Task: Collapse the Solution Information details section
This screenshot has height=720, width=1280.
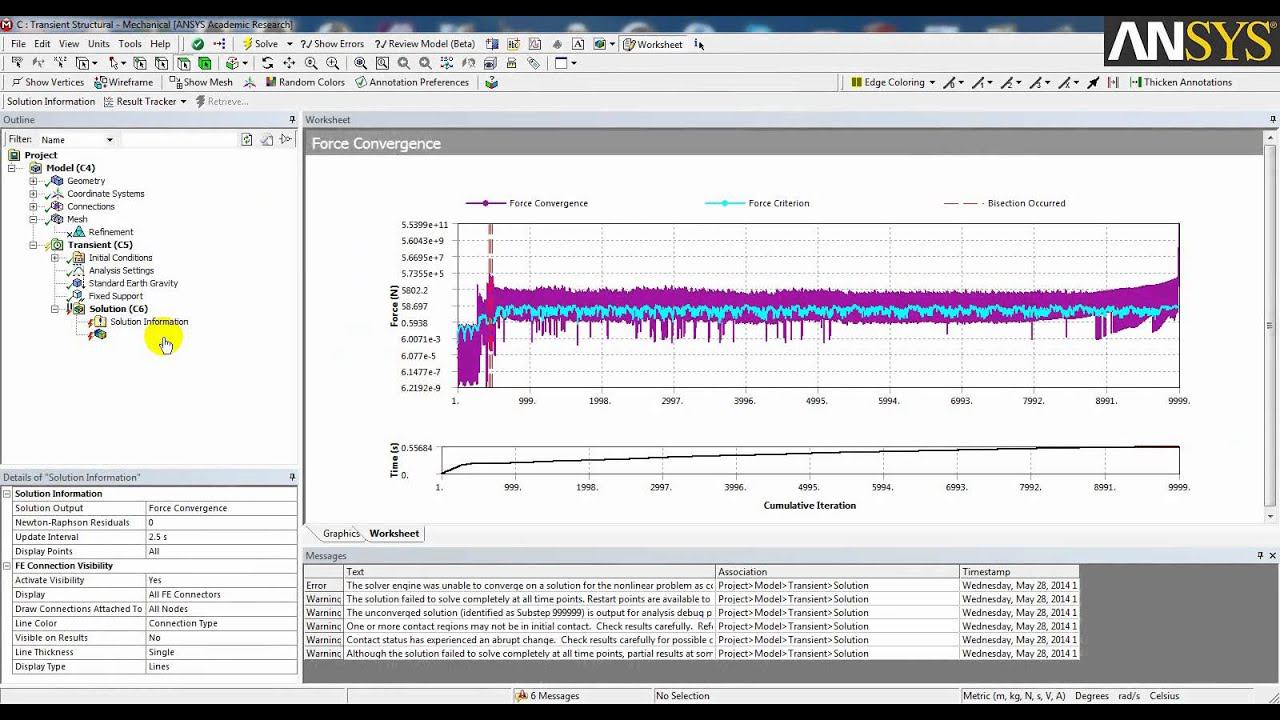Action: click(x=8, y=494)
